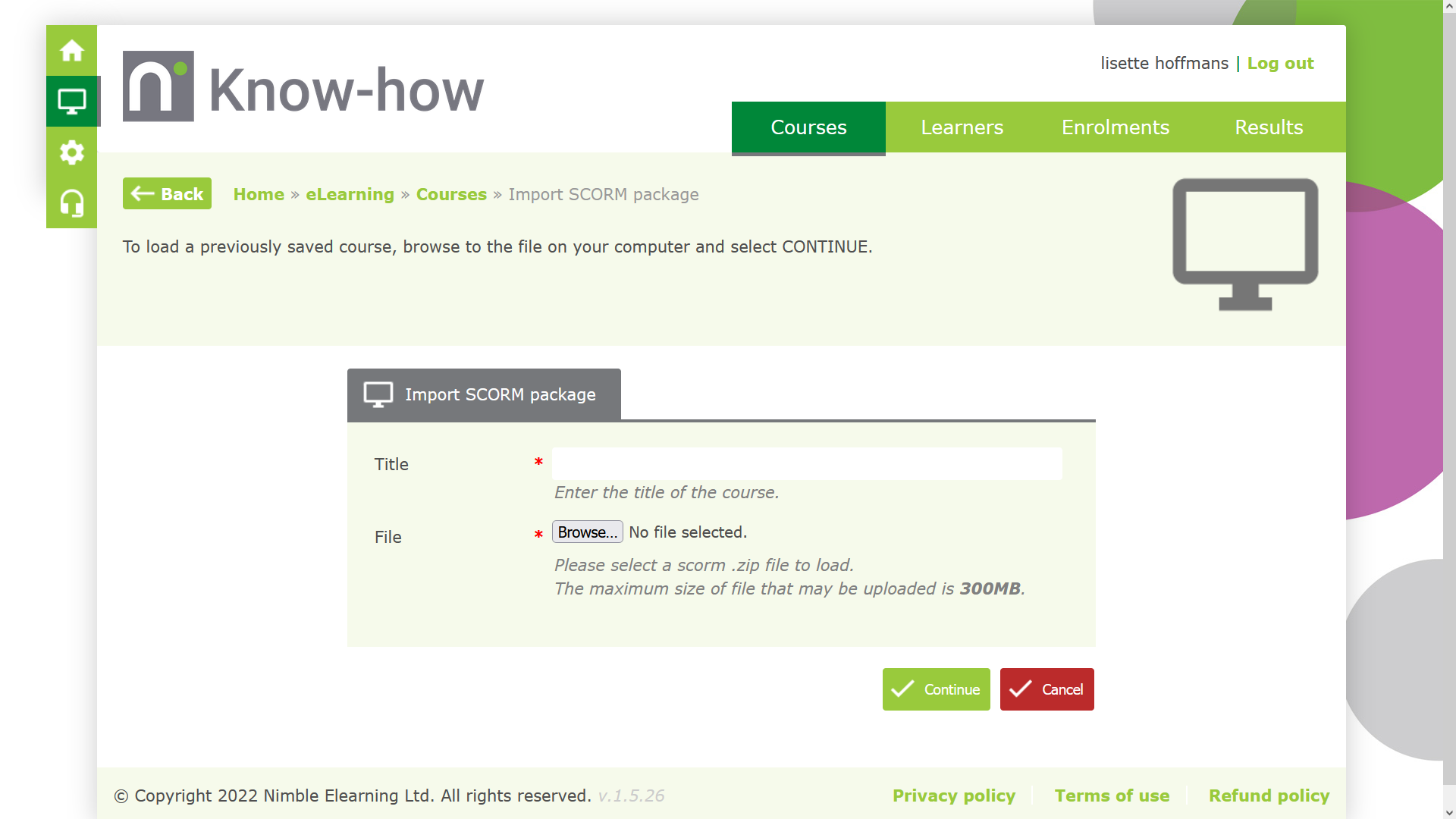This screenshot has width=1456, height=819.
Task: Open the Courses breadcrumb link
Action: click(x=451, y=195)
